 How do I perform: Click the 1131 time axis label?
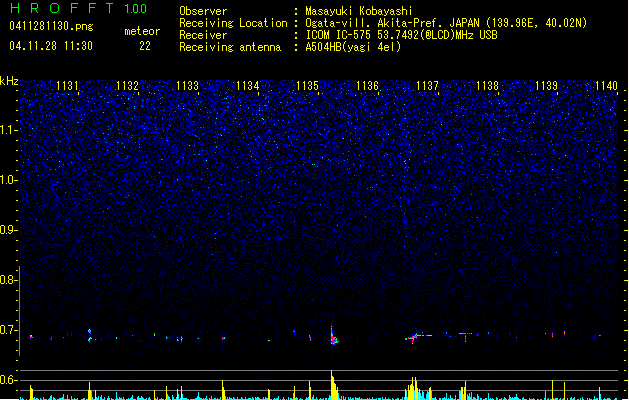67,86
